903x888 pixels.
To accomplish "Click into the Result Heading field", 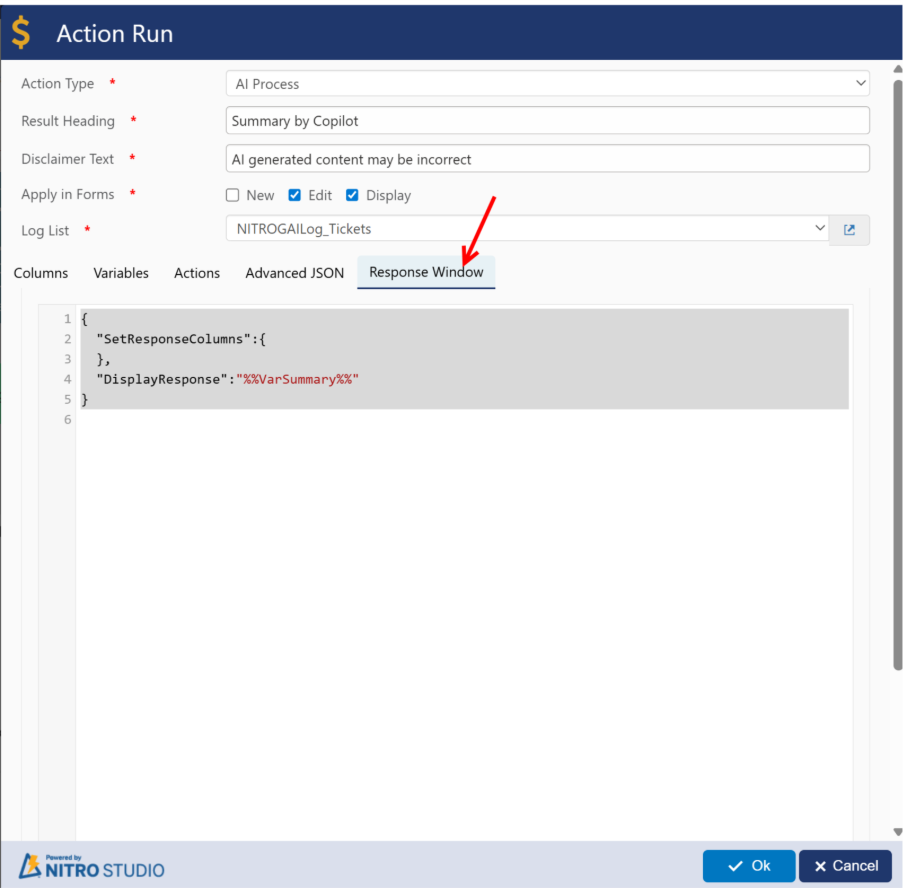I will [547, 121].
